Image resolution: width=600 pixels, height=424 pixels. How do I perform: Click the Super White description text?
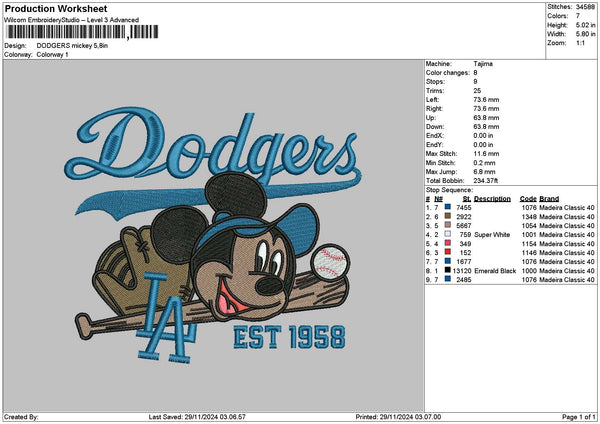[492, 235]
